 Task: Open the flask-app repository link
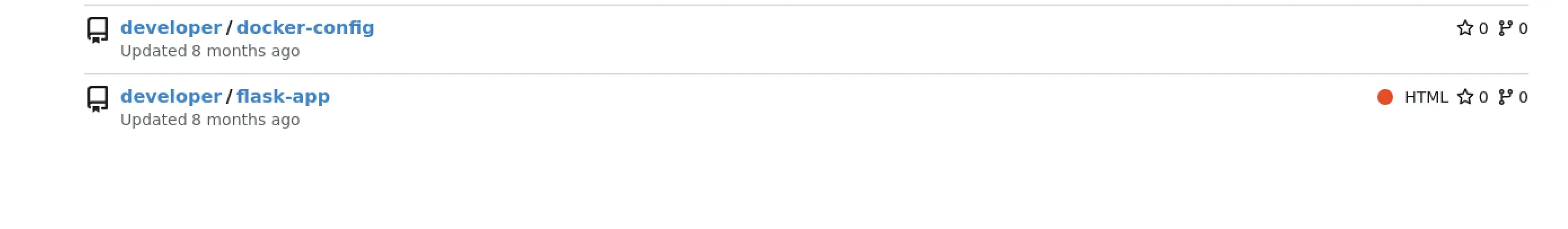pos(283,97)
